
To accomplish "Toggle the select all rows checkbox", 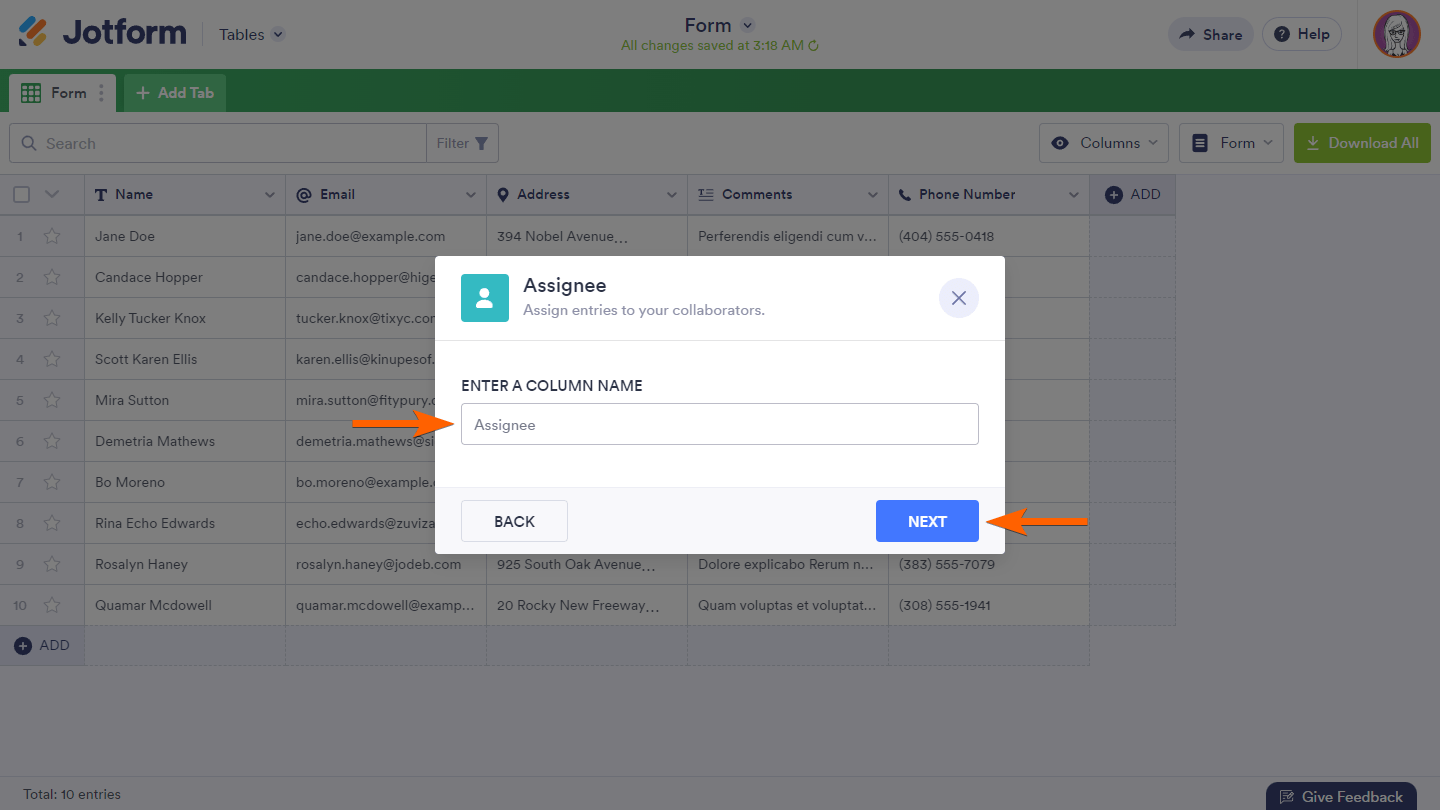I will pyautogui.click(x=22, y=195).
